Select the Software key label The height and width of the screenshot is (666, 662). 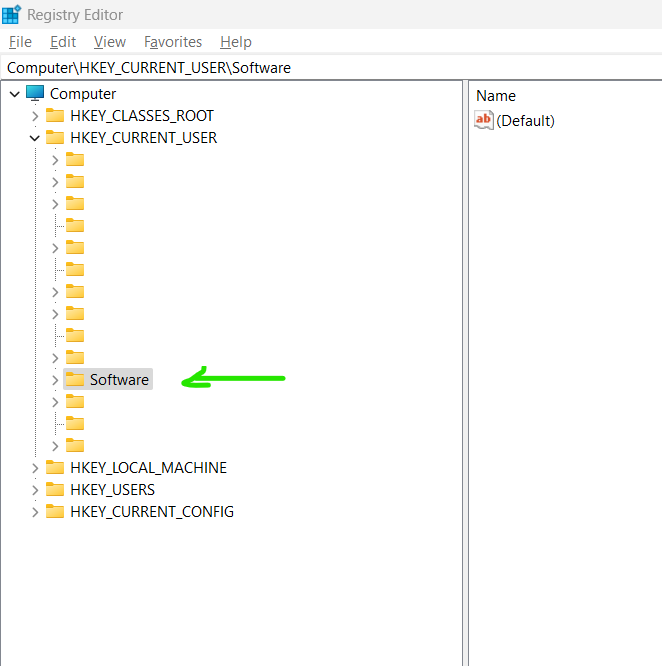[119, 380]
